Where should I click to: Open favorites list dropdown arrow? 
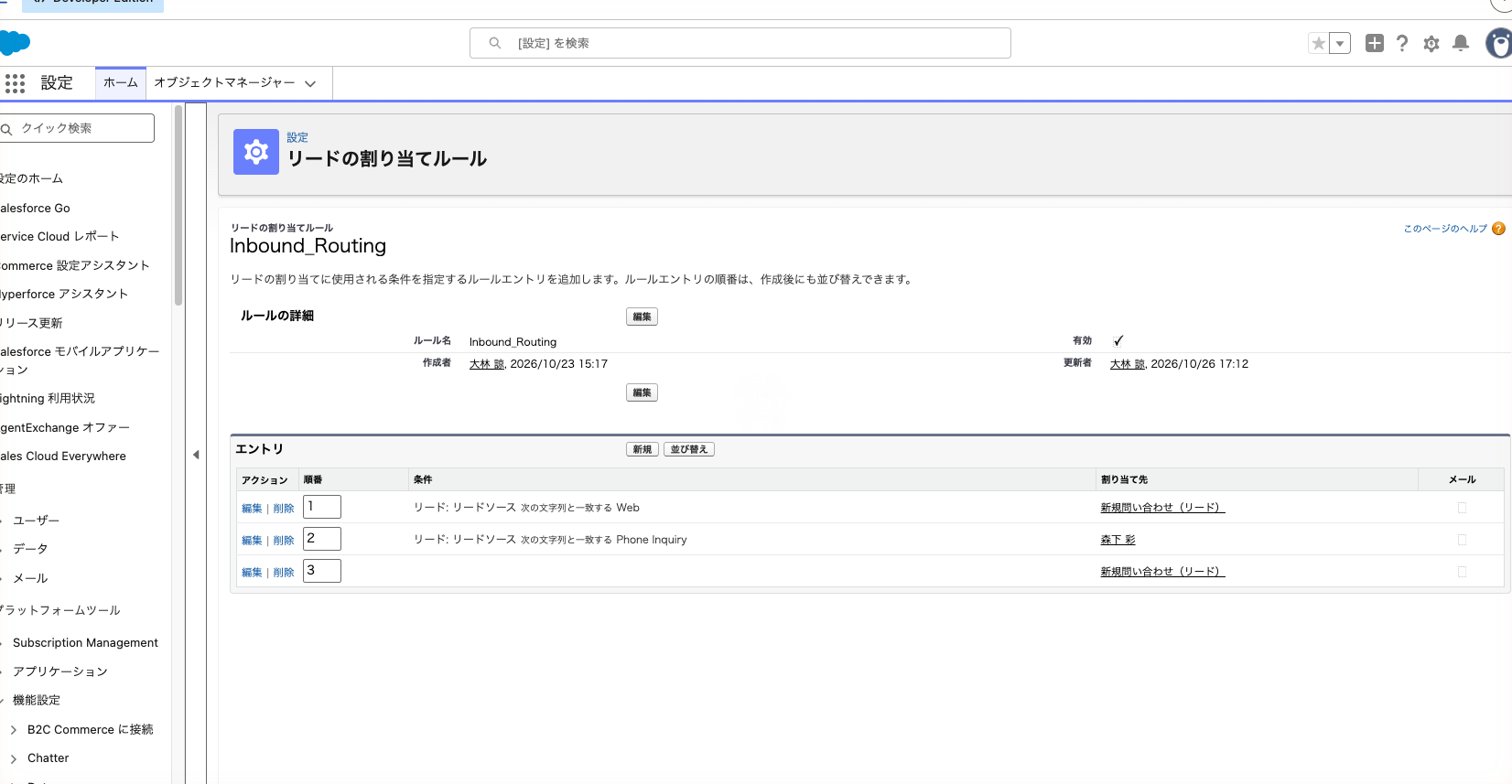click(x=1339, y=43)
